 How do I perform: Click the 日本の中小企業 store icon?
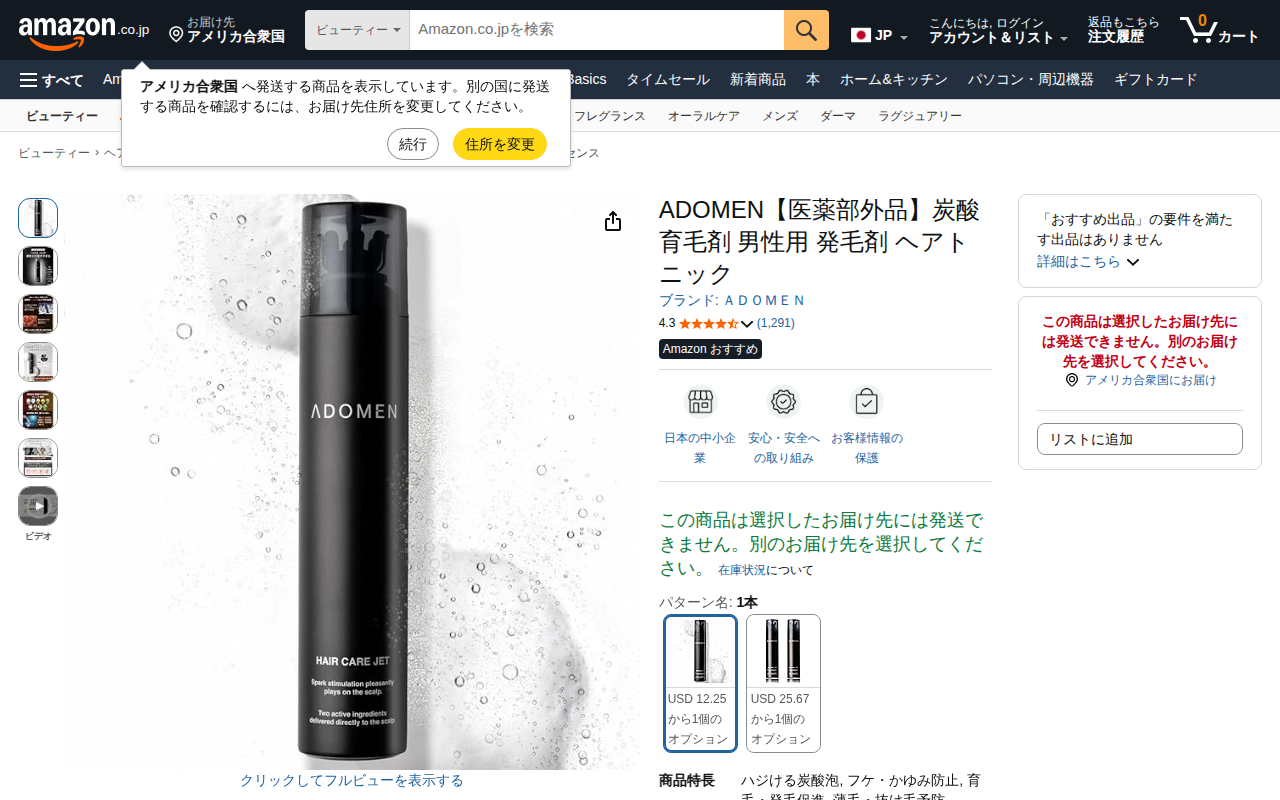(700, 402)
